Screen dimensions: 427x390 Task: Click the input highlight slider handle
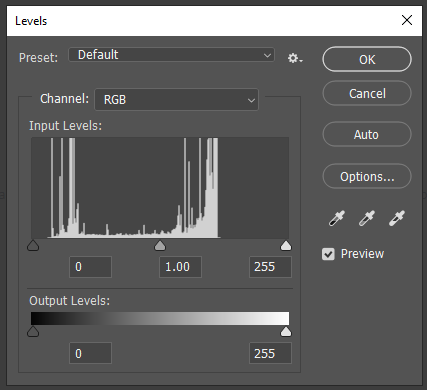tap(286, 246)
